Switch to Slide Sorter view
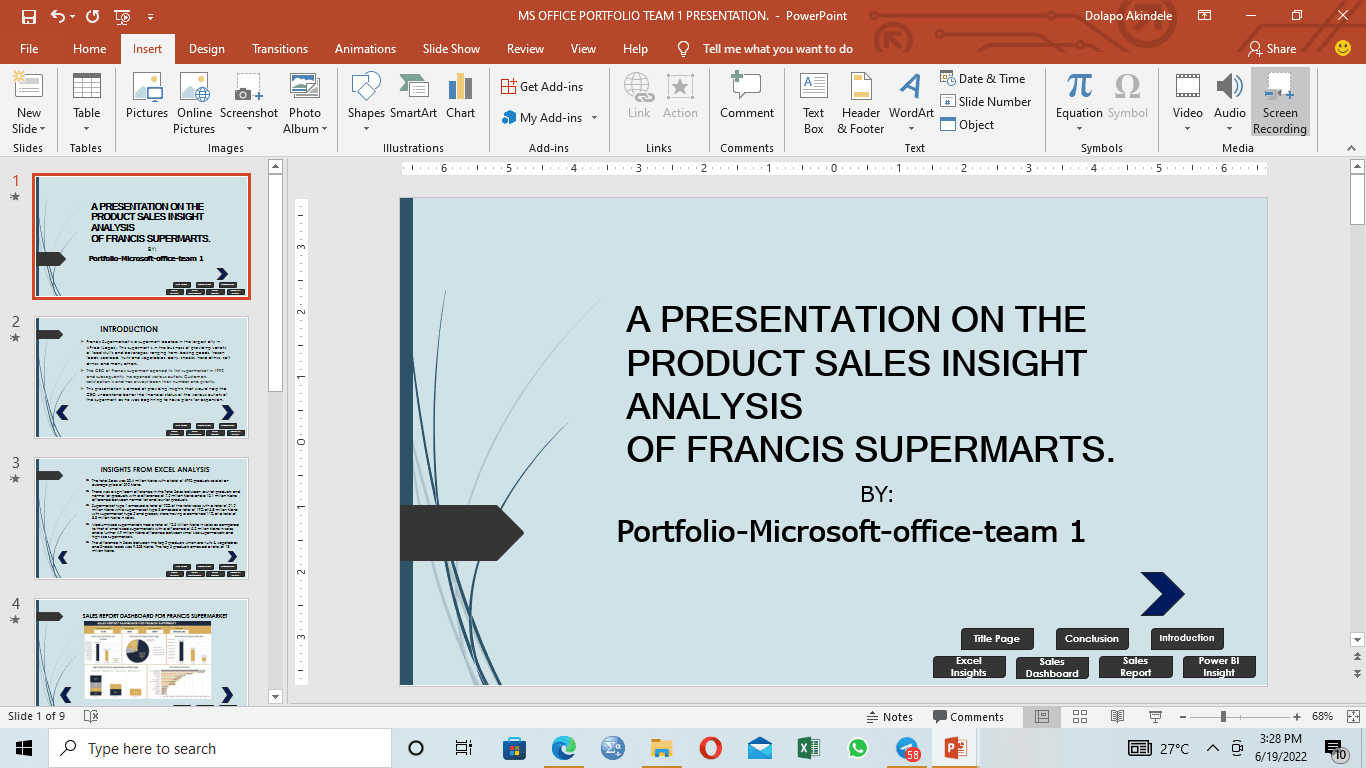This screenshot has width=1366, height=768. pos(1079,717)
